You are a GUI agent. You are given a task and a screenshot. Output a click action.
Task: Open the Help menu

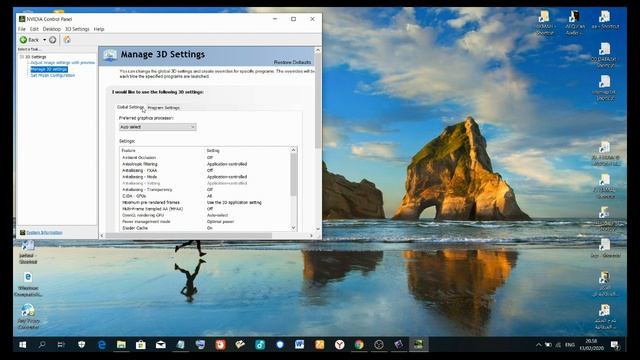(99, 29)
